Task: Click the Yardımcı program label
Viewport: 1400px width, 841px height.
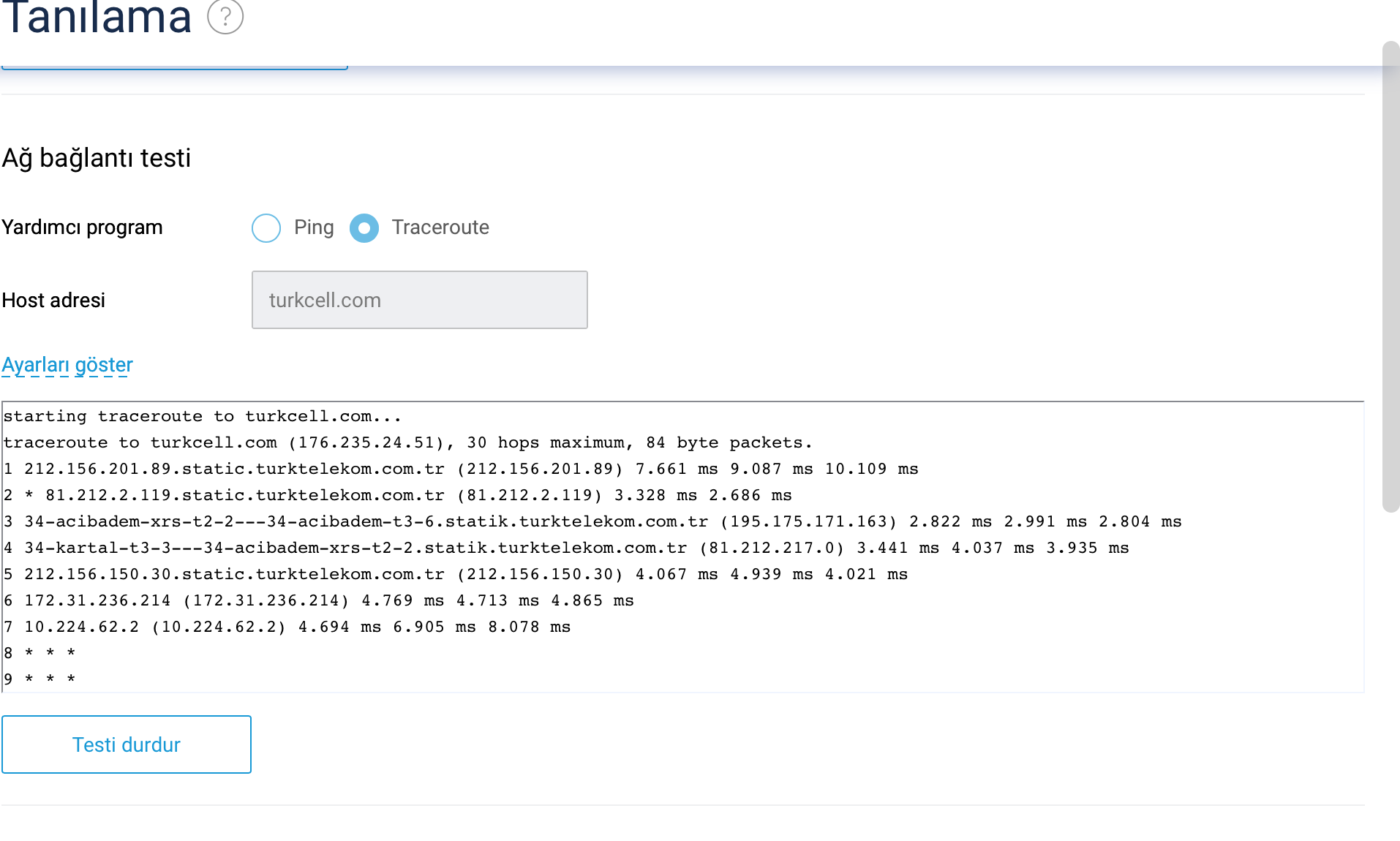Action: coord(82,227)
